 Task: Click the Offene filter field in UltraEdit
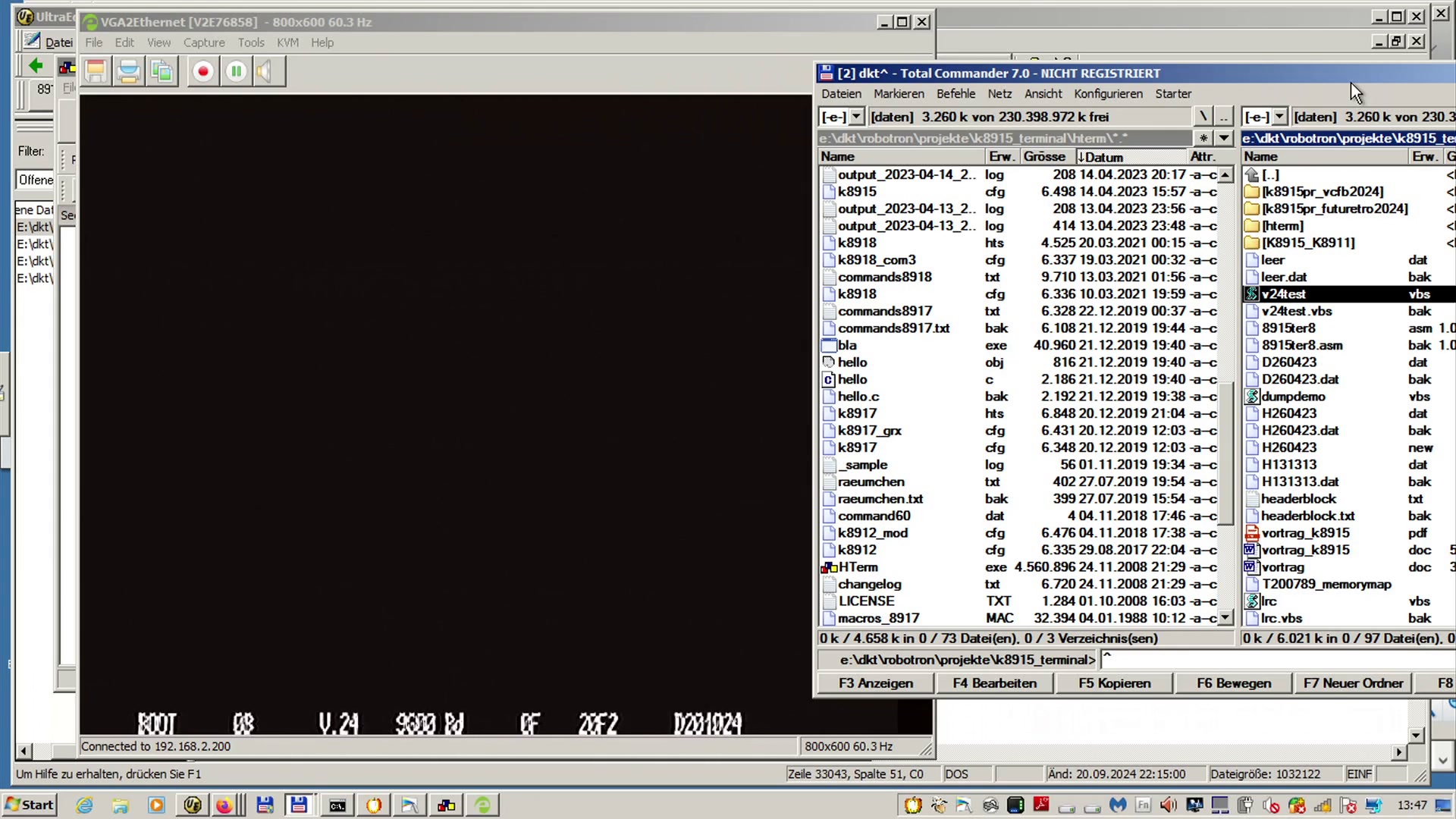36,180
